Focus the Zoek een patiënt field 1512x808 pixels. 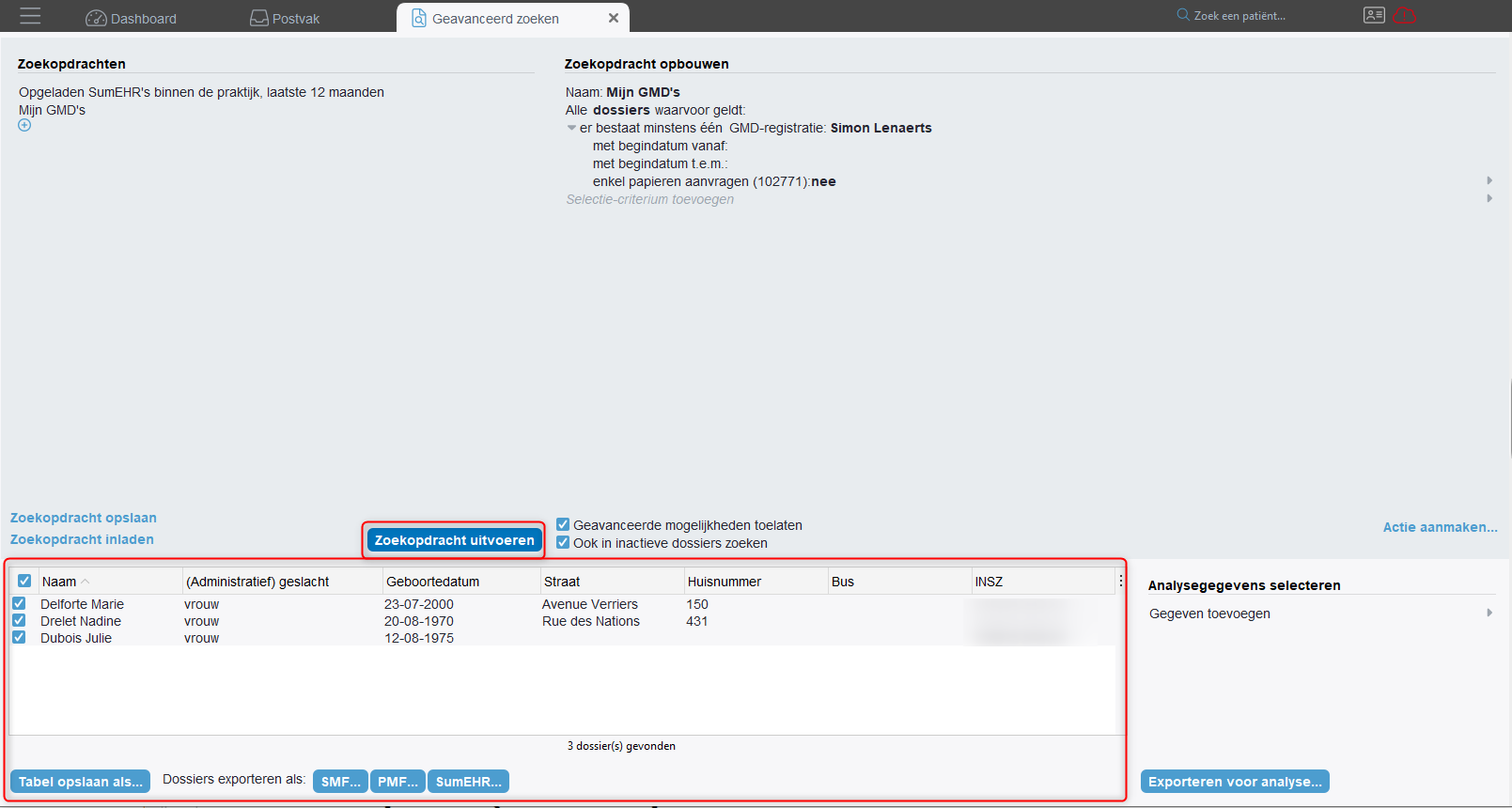point(1239,15)
